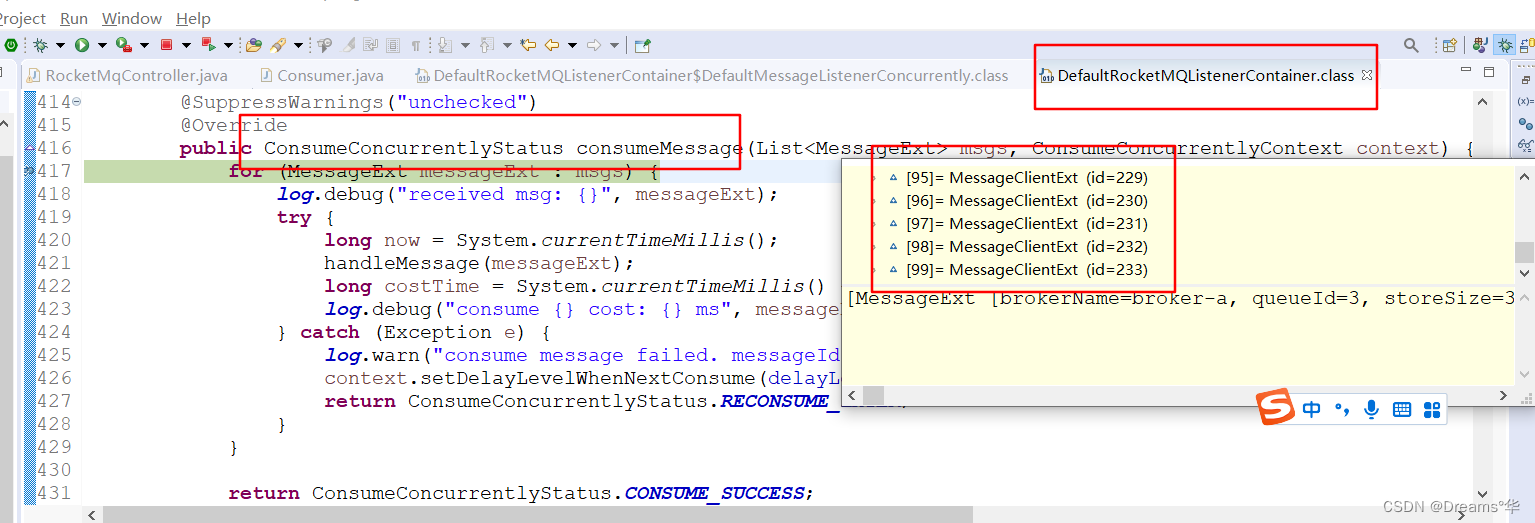Switch to the Database perspective icon

[1527, 45]
